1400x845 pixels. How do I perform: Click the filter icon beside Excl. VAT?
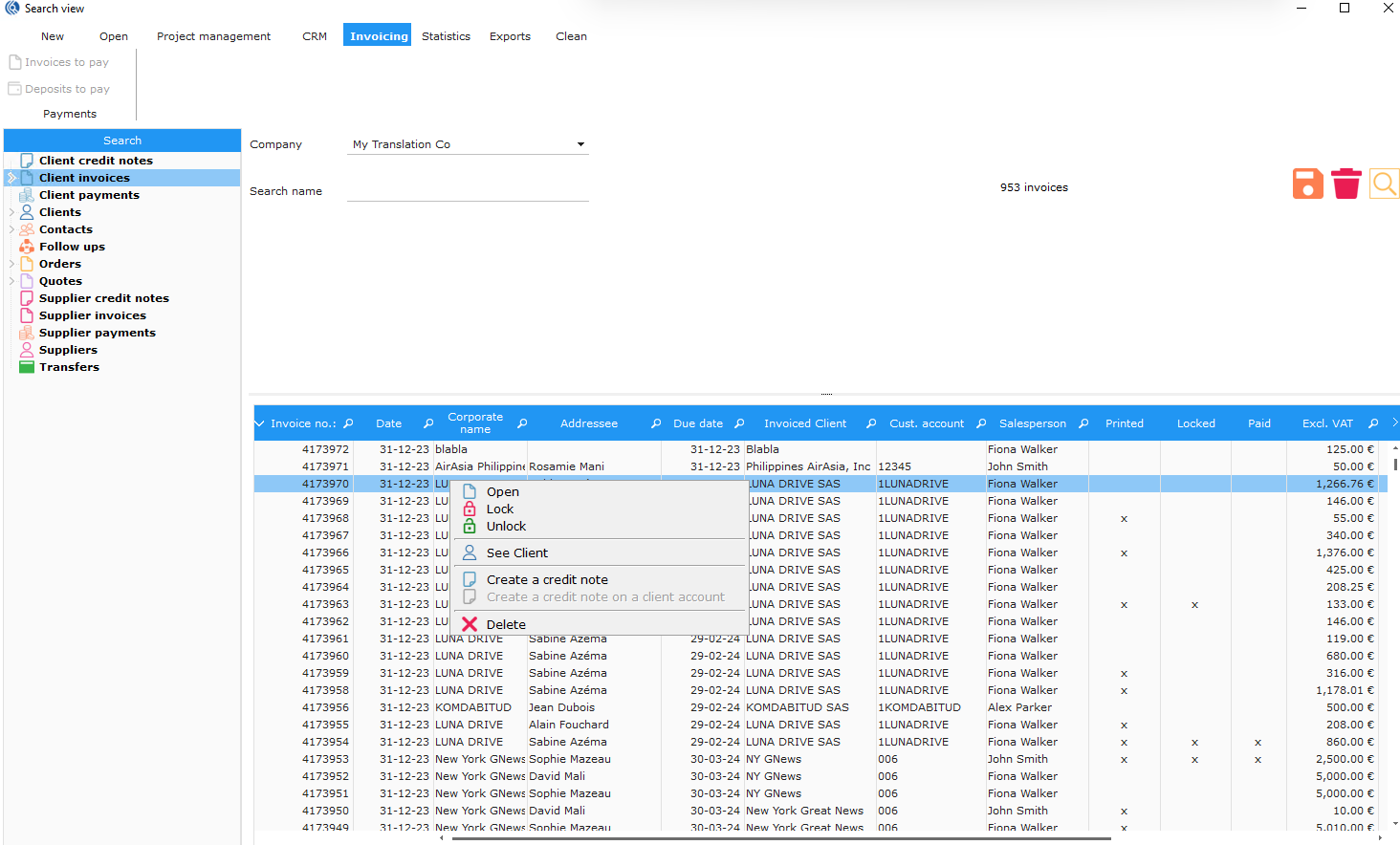pyautogui.click(x=1373, y=423)
